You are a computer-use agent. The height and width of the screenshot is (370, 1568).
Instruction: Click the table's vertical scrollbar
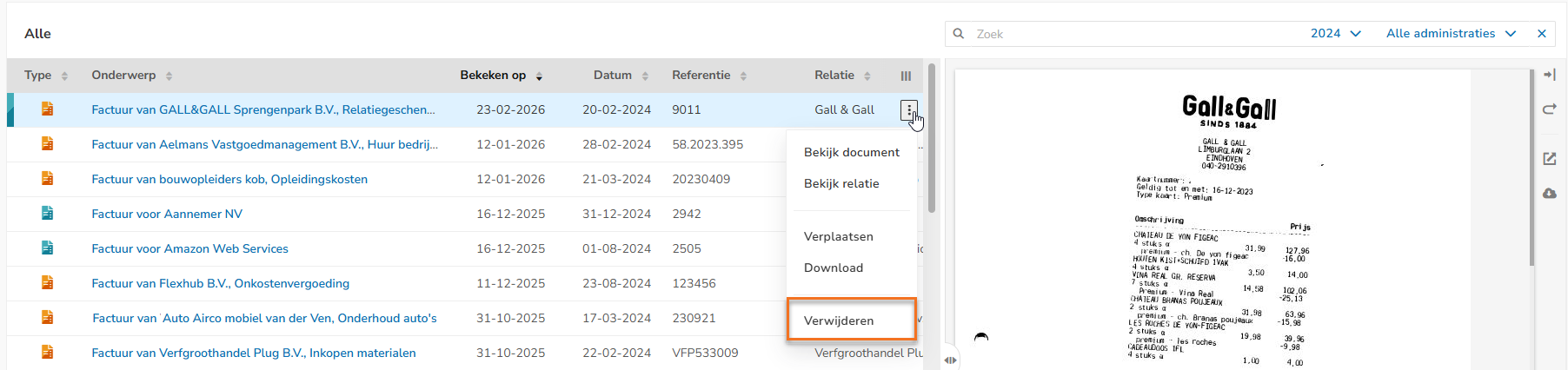[x=932, y=137]
